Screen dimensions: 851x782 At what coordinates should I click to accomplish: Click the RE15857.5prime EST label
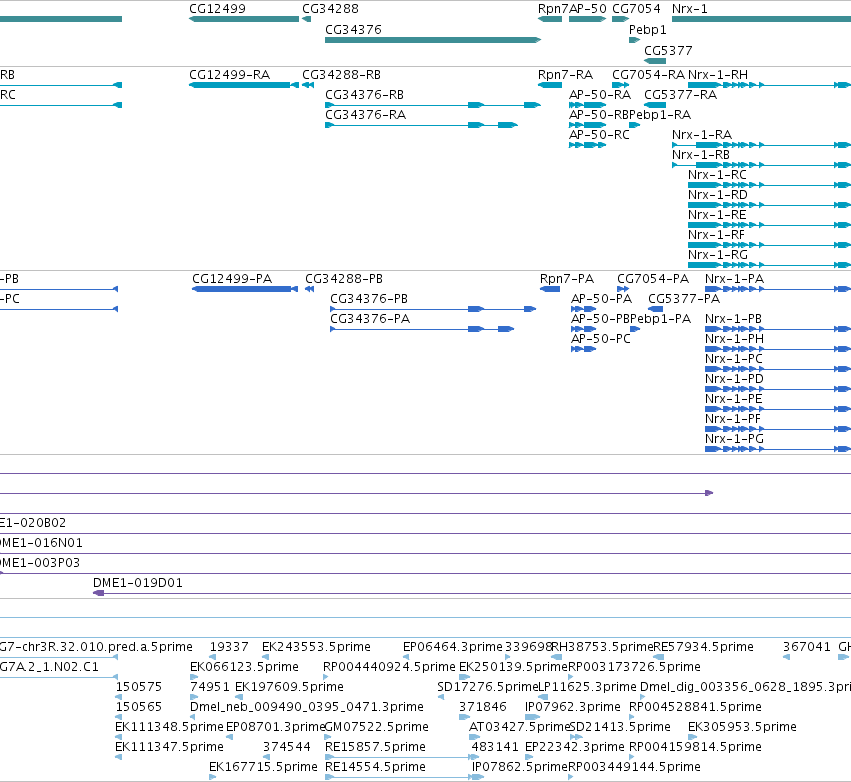pos(375,747)
